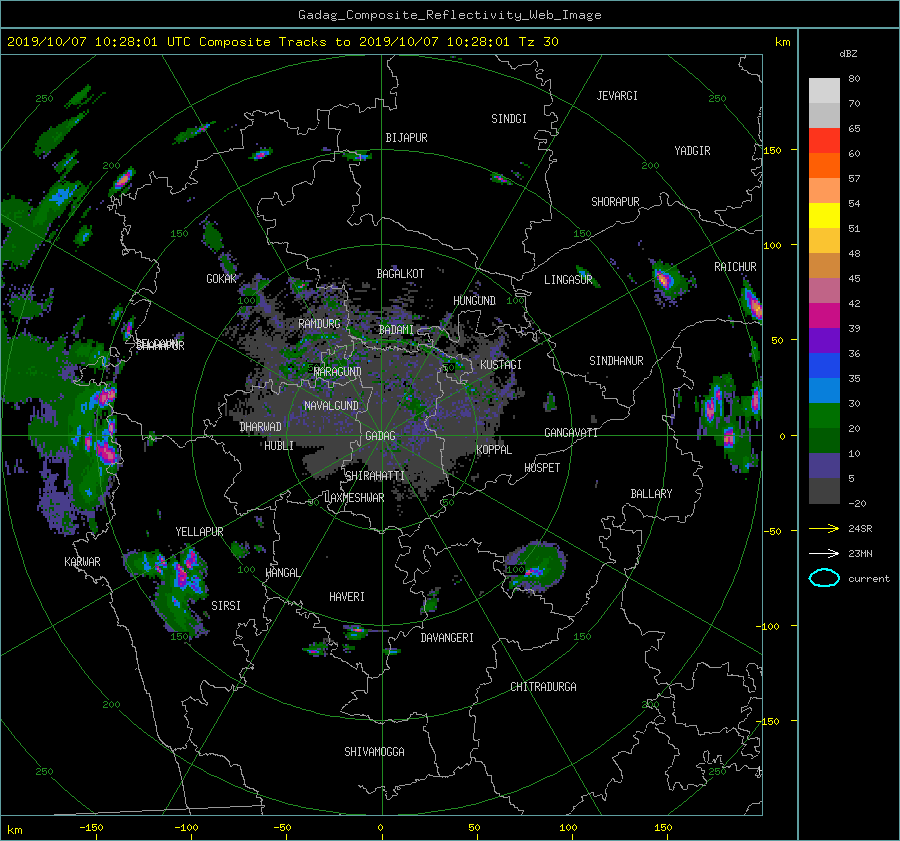Click the HAVERI city label
The image size is (900, 841).
347,597
